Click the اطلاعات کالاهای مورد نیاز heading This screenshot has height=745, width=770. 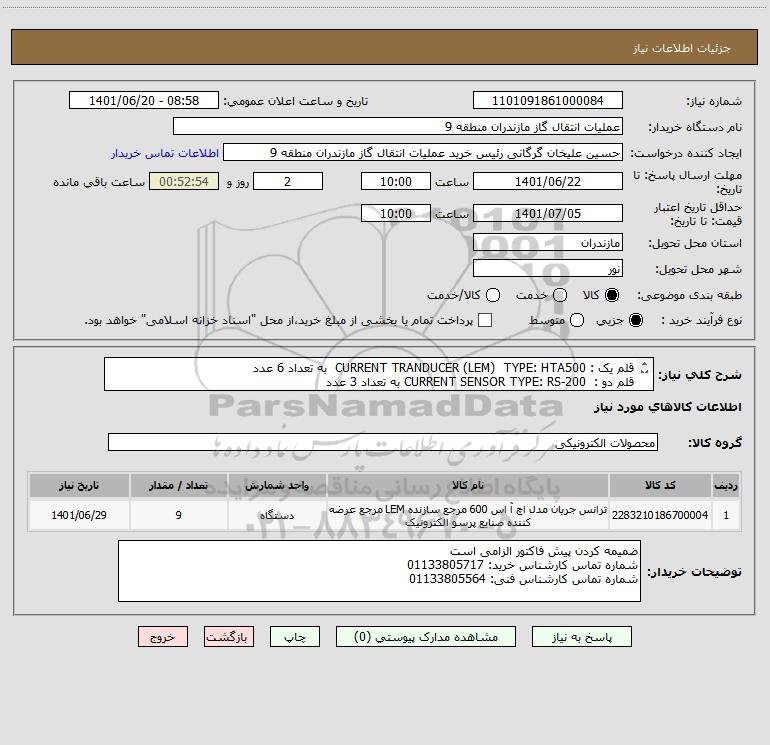[x=668, y=407]
